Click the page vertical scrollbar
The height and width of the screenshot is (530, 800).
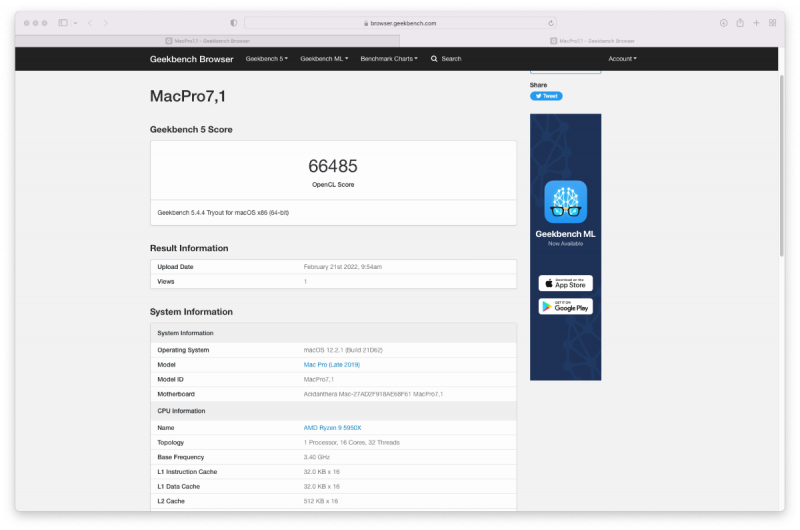pyautogui.click(x=781, y=166)
